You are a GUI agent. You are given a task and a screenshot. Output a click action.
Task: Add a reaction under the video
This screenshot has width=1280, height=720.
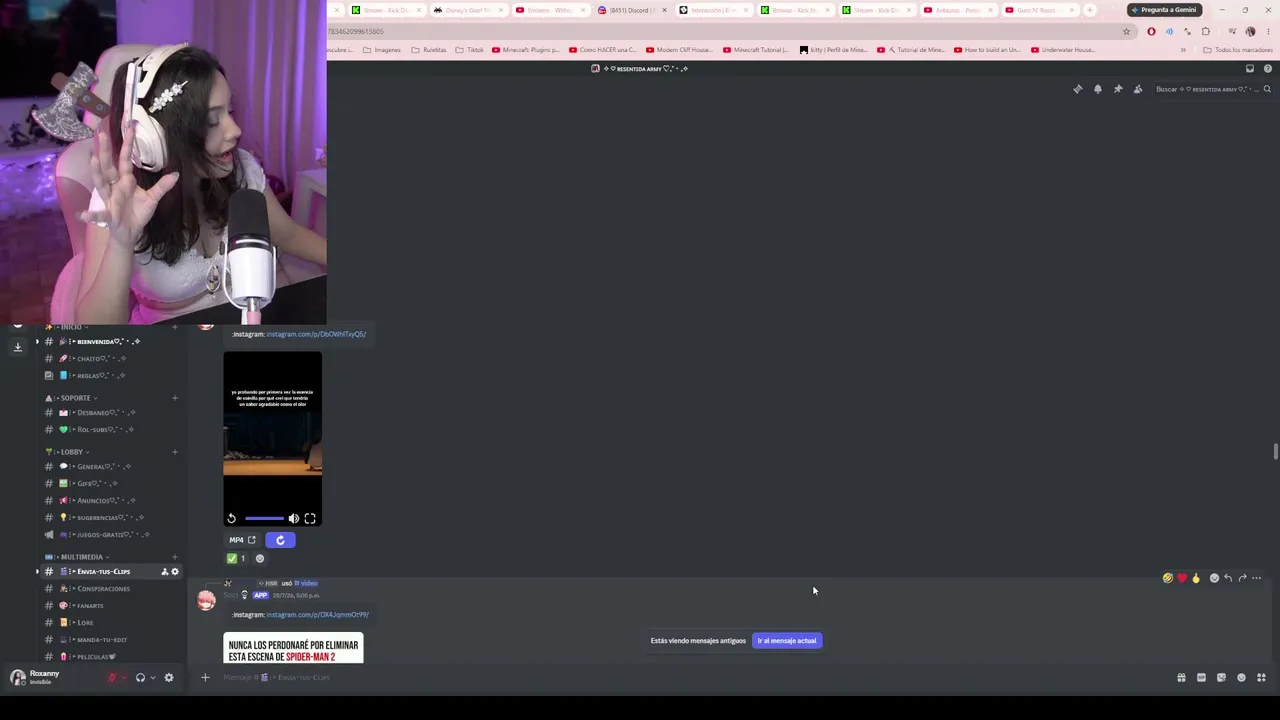tap(260, 559)
